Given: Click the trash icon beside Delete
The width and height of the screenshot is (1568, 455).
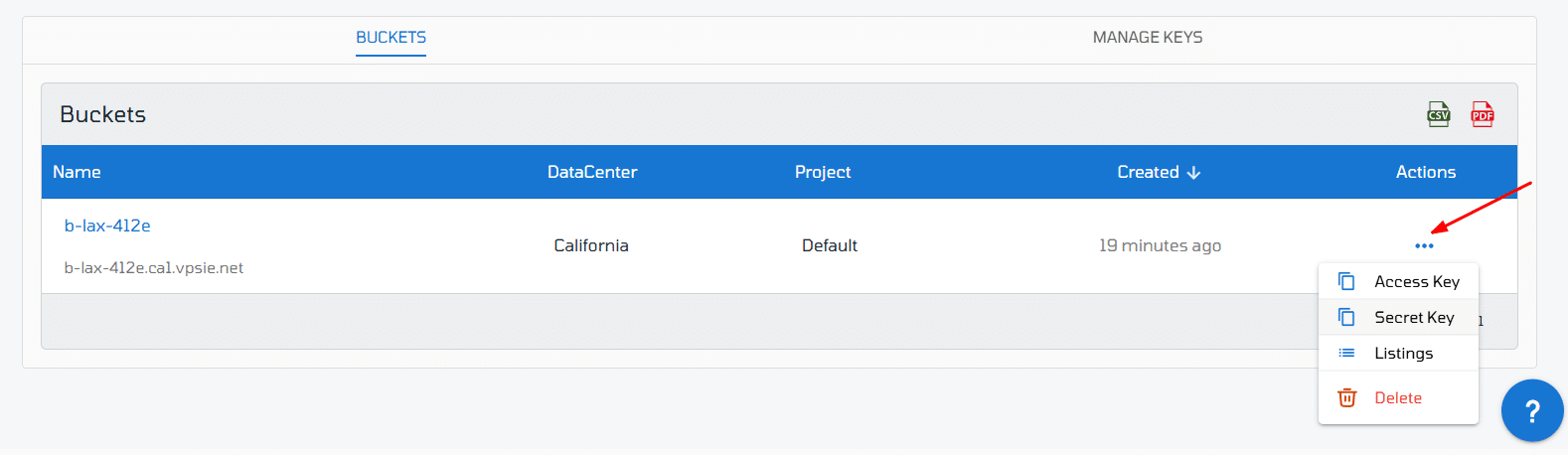Looking at the screenshot, I should pyautogui.click(x=1347, y=397).
